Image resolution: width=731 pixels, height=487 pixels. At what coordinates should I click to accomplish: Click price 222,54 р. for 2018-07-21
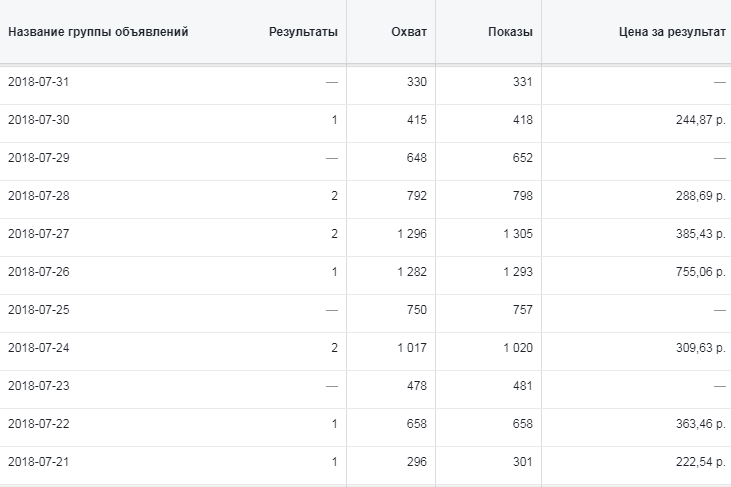[701, 462]
